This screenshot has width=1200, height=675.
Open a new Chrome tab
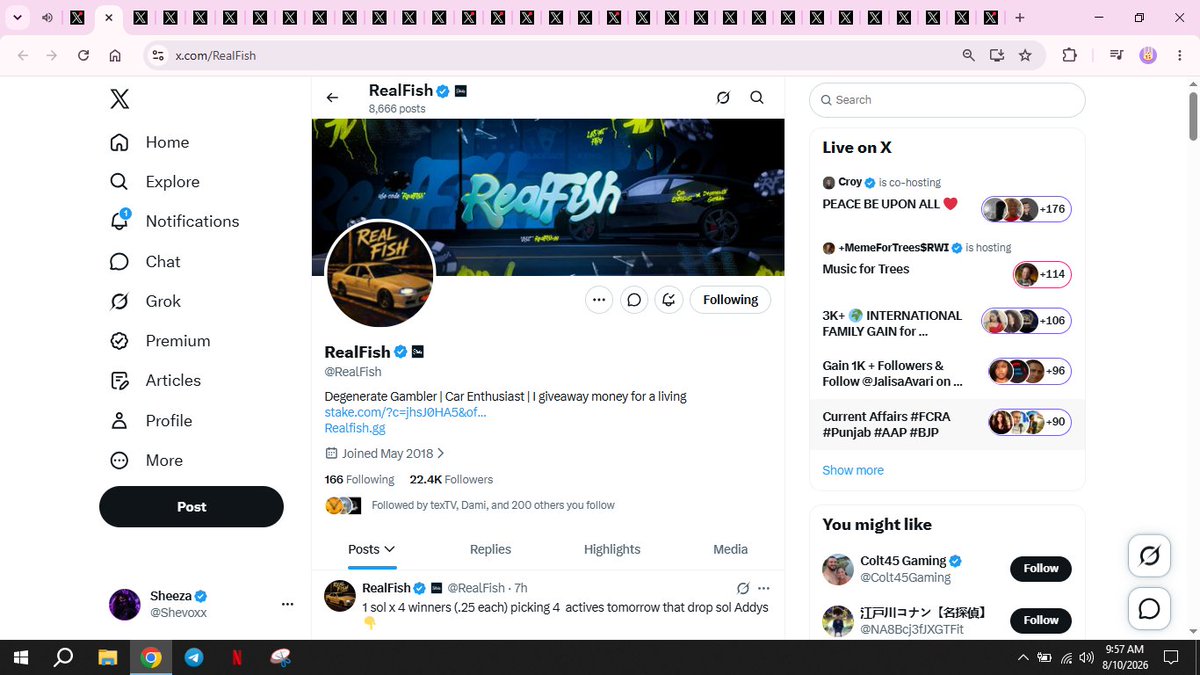tap(1019, 18)
